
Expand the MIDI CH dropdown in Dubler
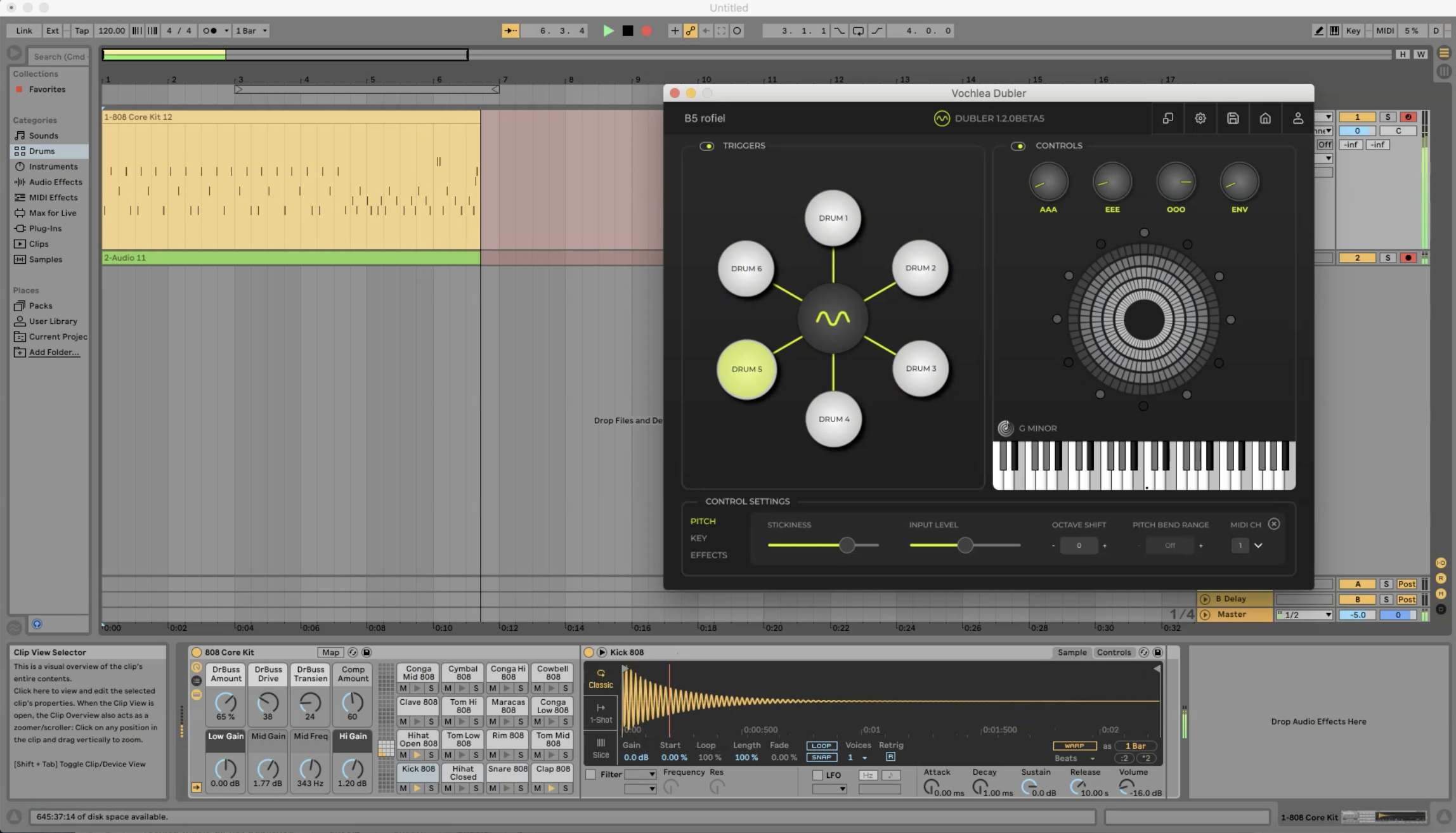click(1259, 545)
